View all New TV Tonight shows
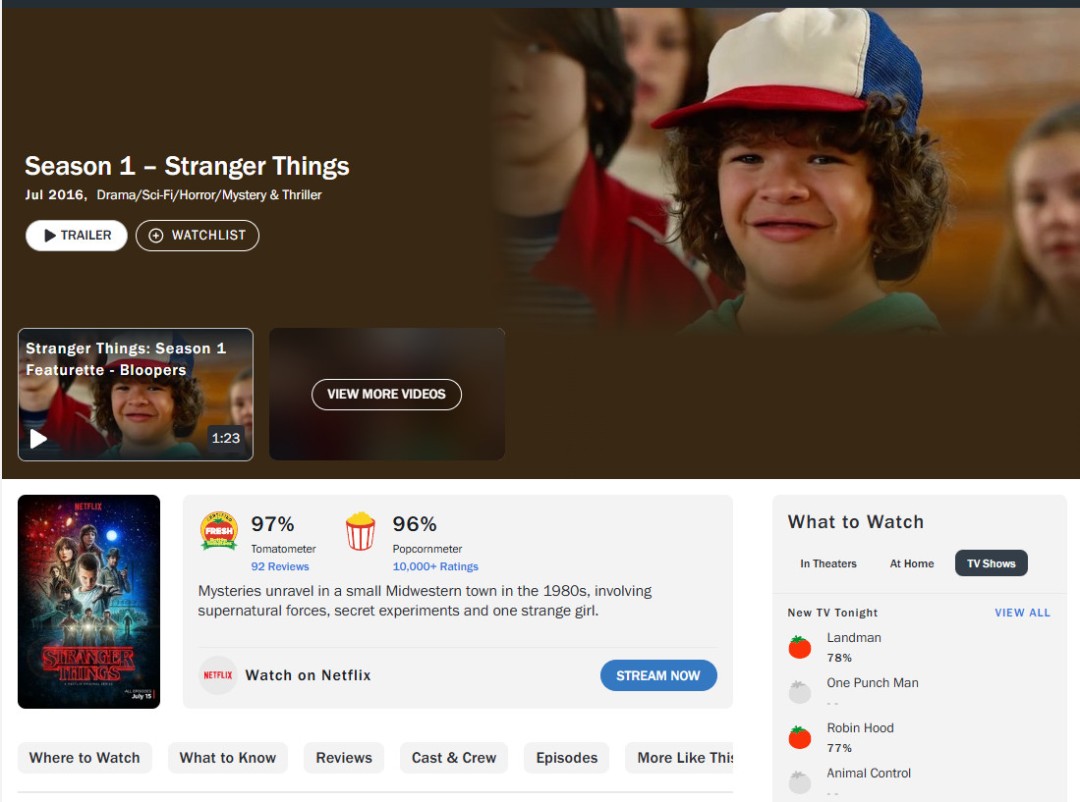The width and height of the screenshot is (1080, 802). tap(1022, 613)
